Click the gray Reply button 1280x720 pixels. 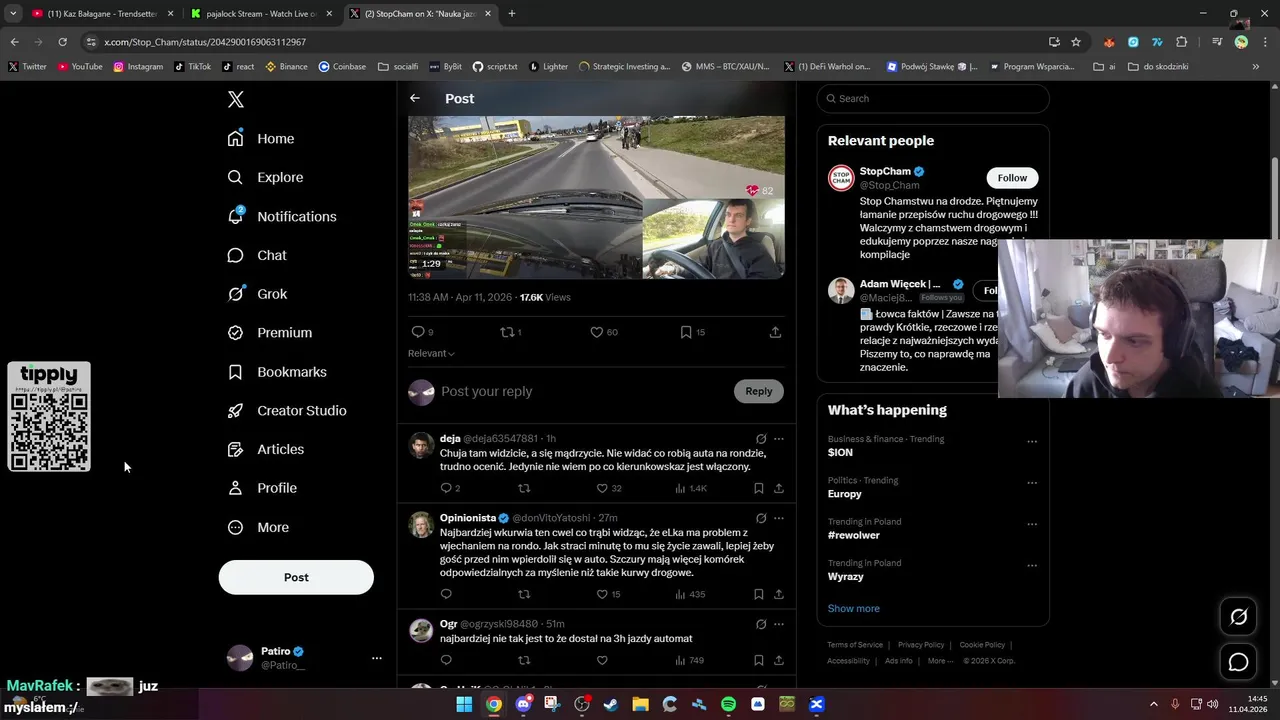[758, 391]
